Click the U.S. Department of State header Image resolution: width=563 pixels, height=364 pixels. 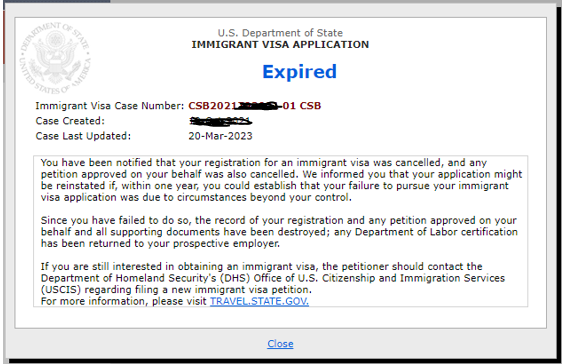[280, 33]
